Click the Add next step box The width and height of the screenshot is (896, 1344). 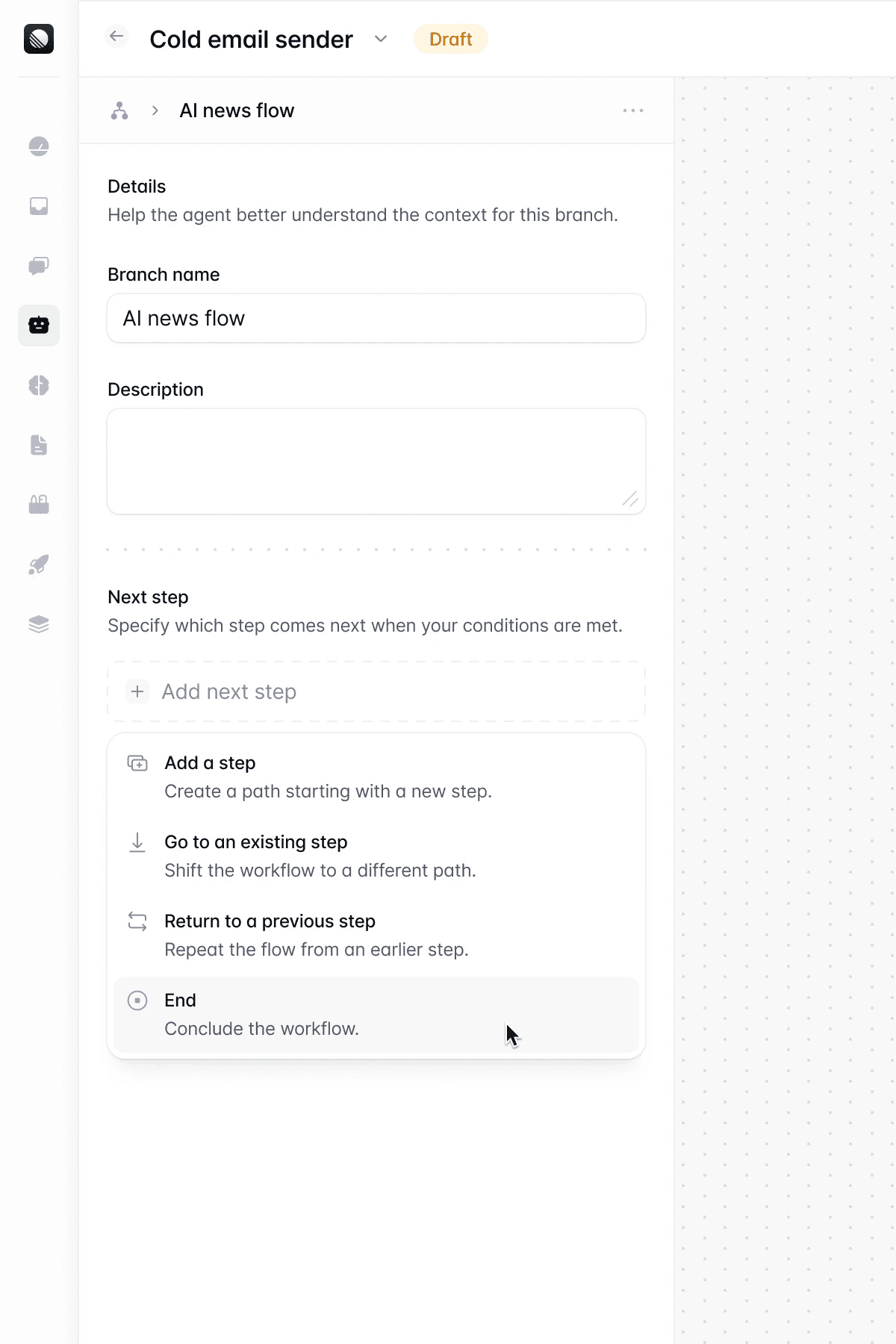pyautogui.click(x=376, y=691)
